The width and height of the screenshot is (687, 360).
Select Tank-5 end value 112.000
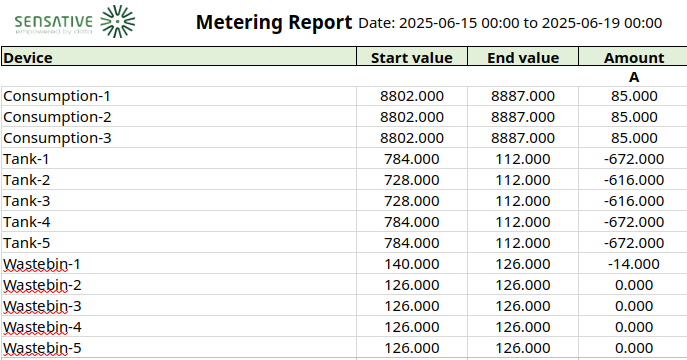click(523, 243)
